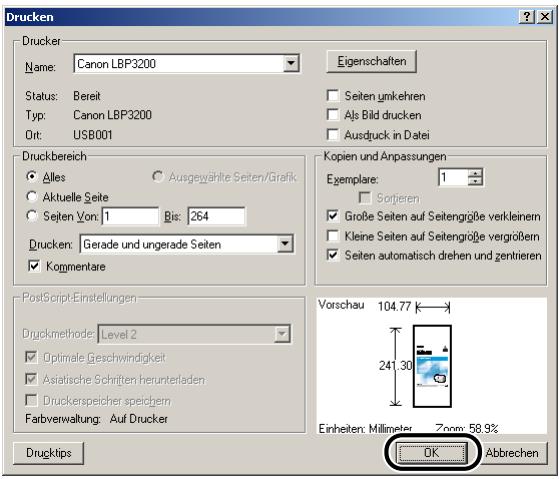Select Aktuelle Seite radio button
This screenshot has height=479, width=559.
[32, 196]
